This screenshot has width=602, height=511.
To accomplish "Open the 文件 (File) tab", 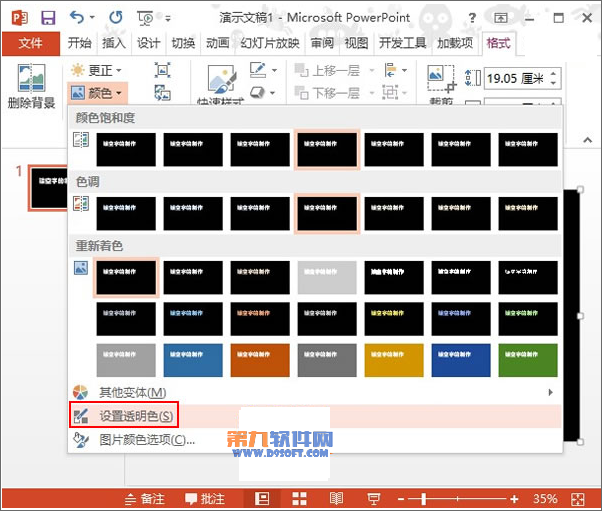I will [31, 43].
